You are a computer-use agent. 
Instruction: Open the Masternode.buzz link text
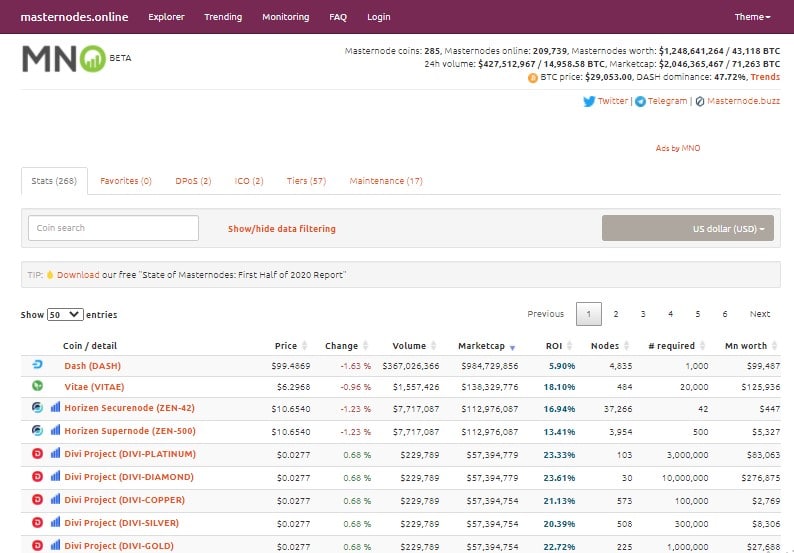(x=743, y=101)
